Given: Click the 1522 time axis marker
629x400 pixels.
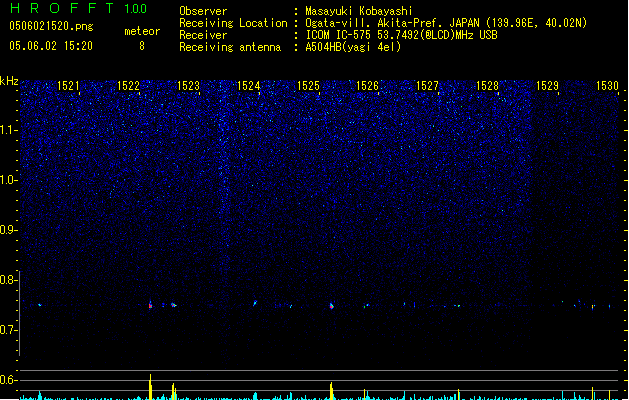Looking at the screenshot, I should click(x=128, y=86).
